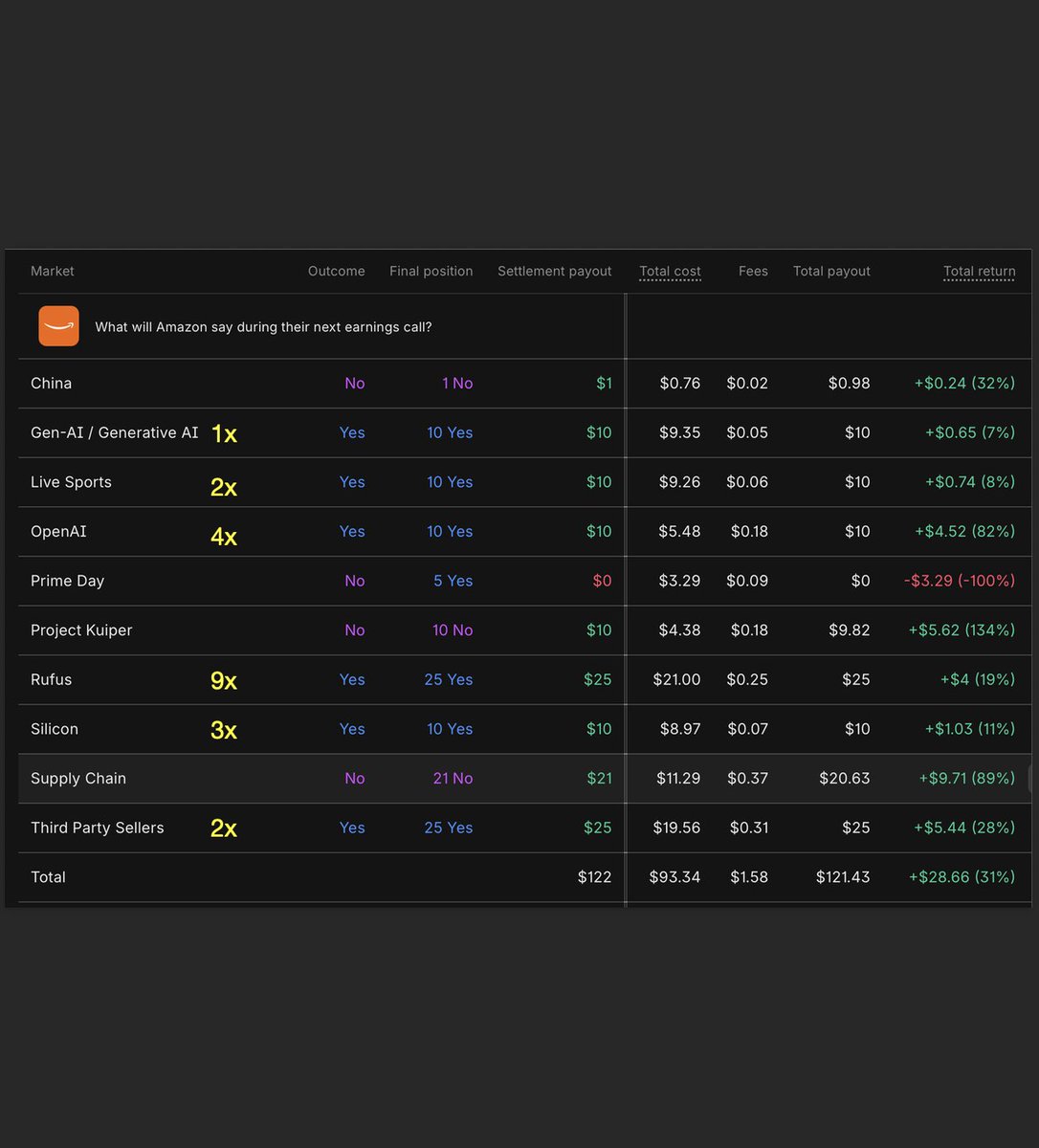
Task: Click the $9.26 total cost for Live Sports
Action: coord(679,482)
